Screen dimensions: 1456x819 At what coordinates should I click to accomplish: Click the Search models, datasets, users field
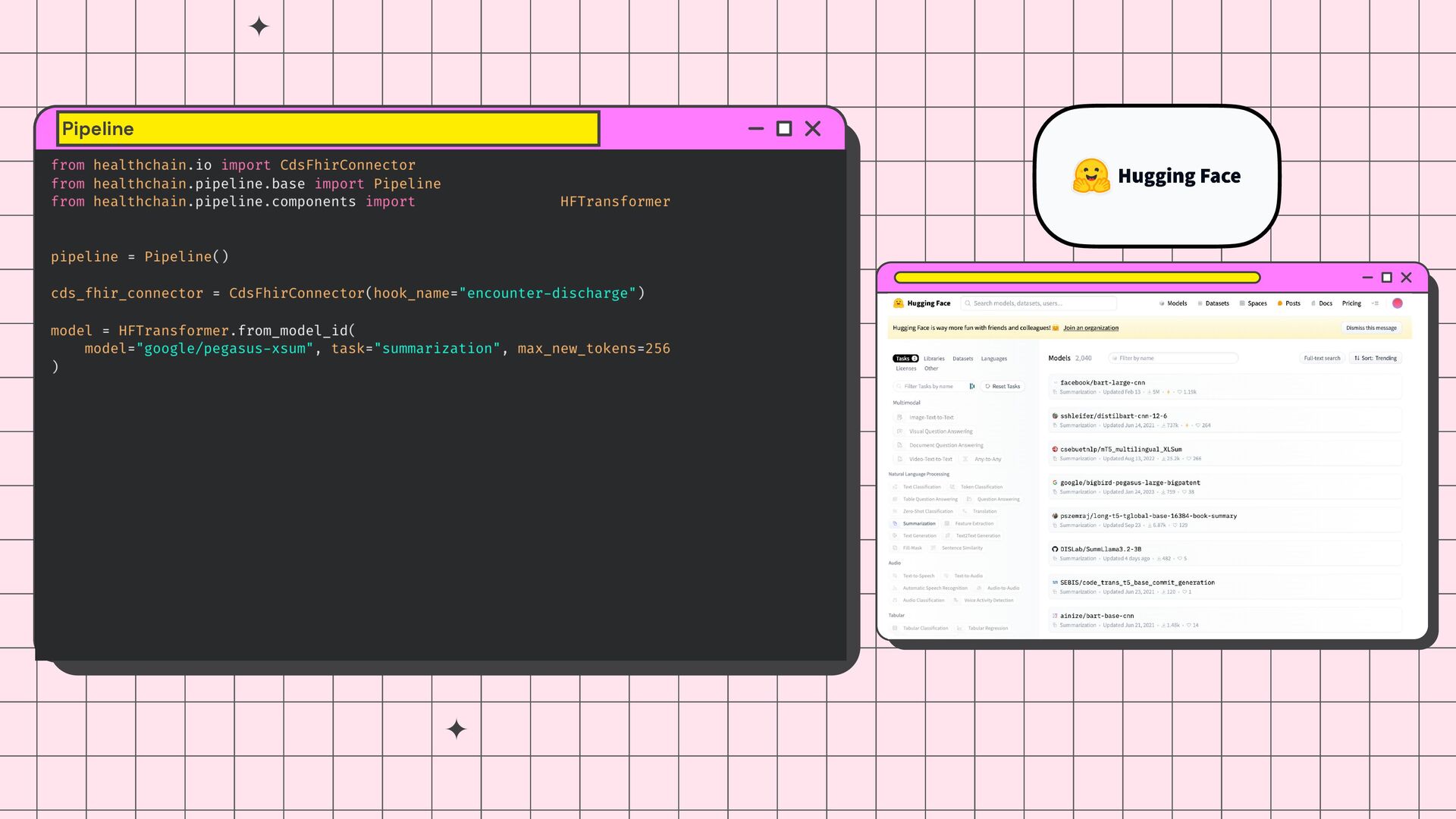coord(1038,303)
